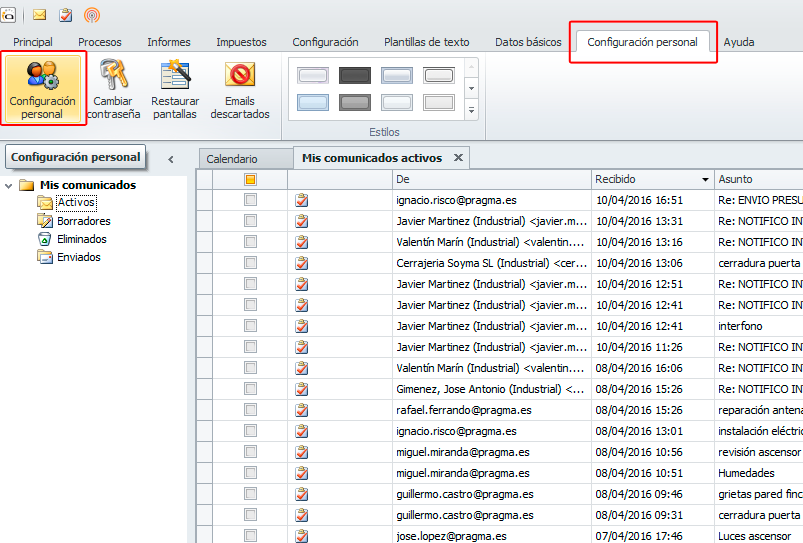Viewport: 803px width, 543px height.
Task: Open the Recibido column sort dropdown arrow
Action: pyautogui.click(x=705, y=179)
